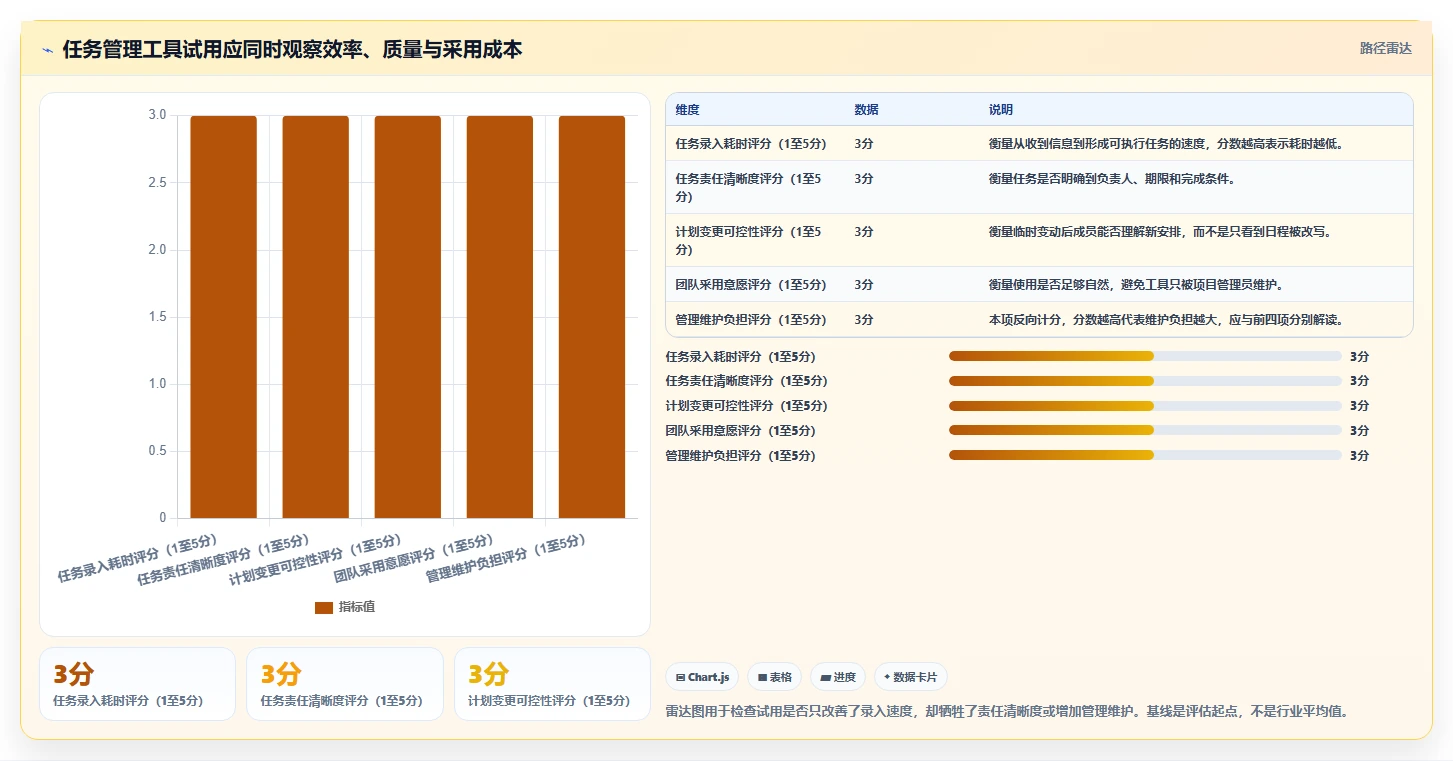This screenshot has height=761, width=1453.
Task: Click the 团队采用意愿评分 progress label text
Action: pyautogui.click(x=740, y=431)
